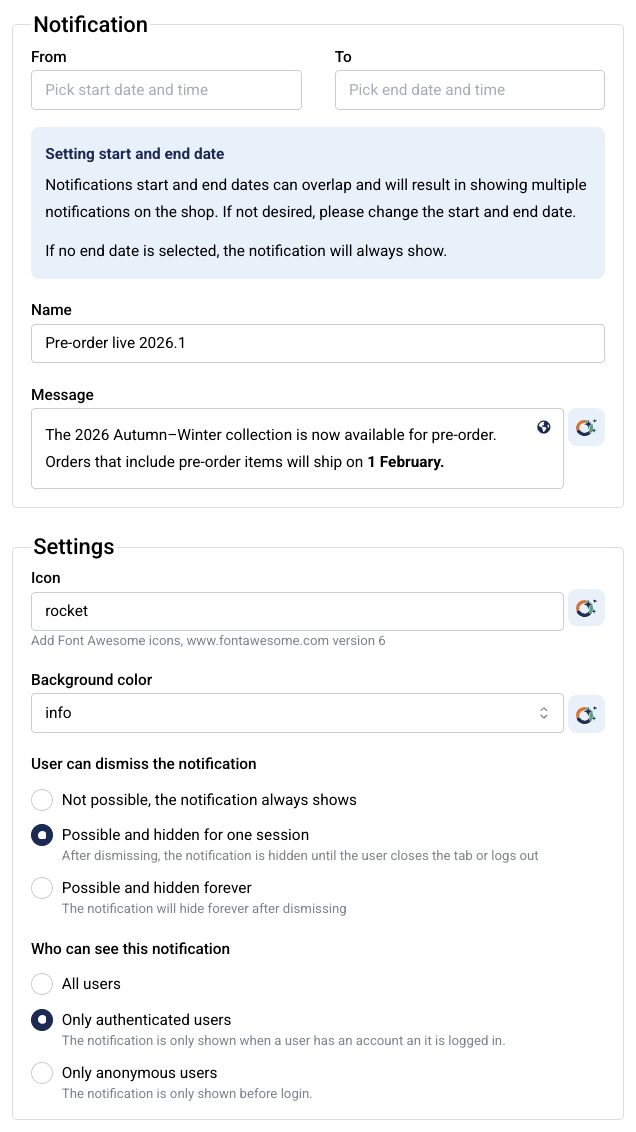
Task: Click the Name input field
Action: pyautogui.click(x=317, y=343)
